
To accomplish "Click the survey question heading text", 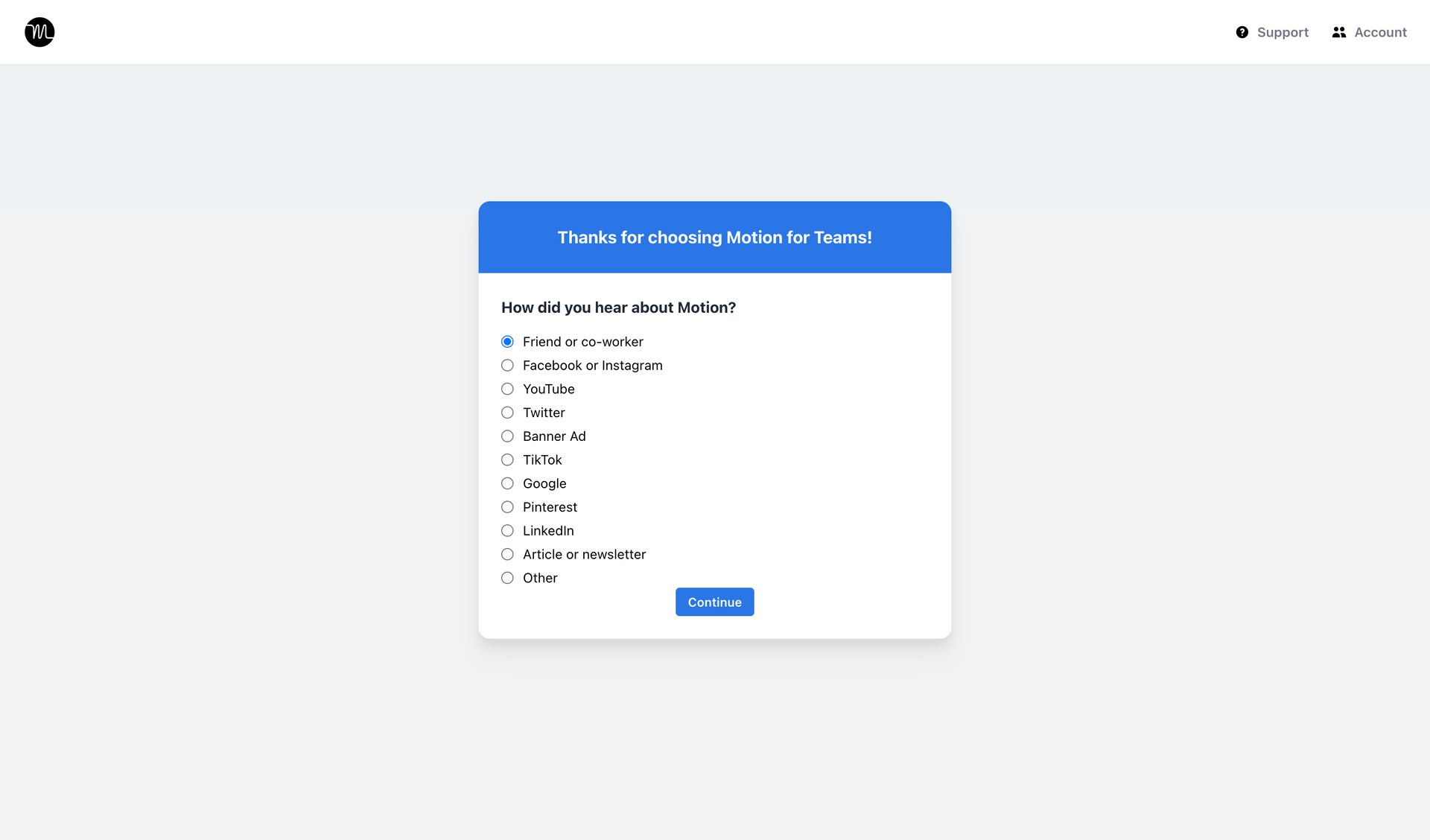I will click(x=618, y=307).
